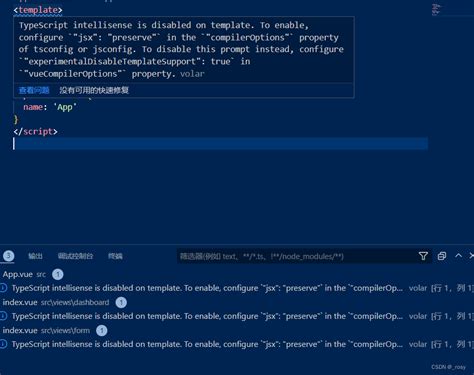Click the count badge next to App.vue

(58, 274)
